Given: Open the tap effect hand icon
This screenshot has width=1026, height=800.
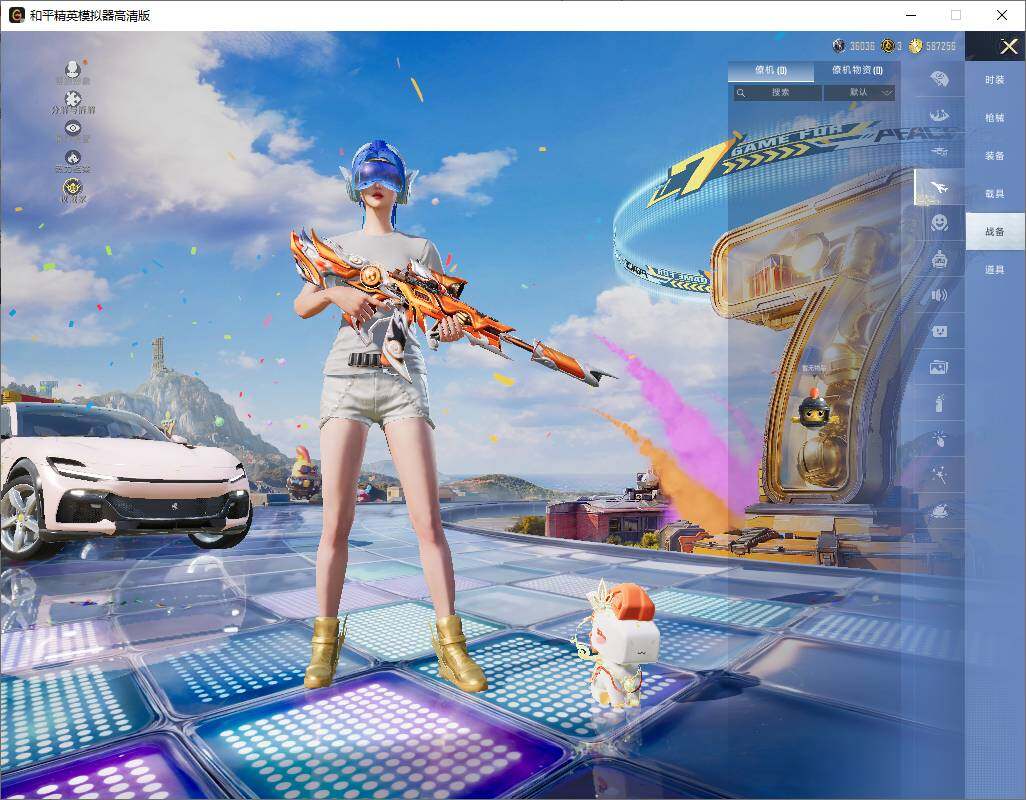Looking at the screenshot, I should pos(940,438).
